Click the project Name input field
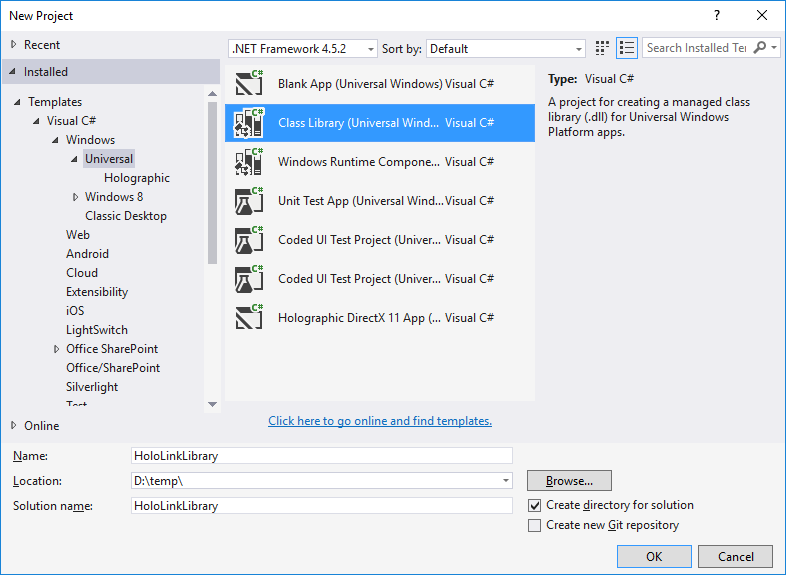The width and height of the screenshot is (786, 575). [x=321, y=456]
